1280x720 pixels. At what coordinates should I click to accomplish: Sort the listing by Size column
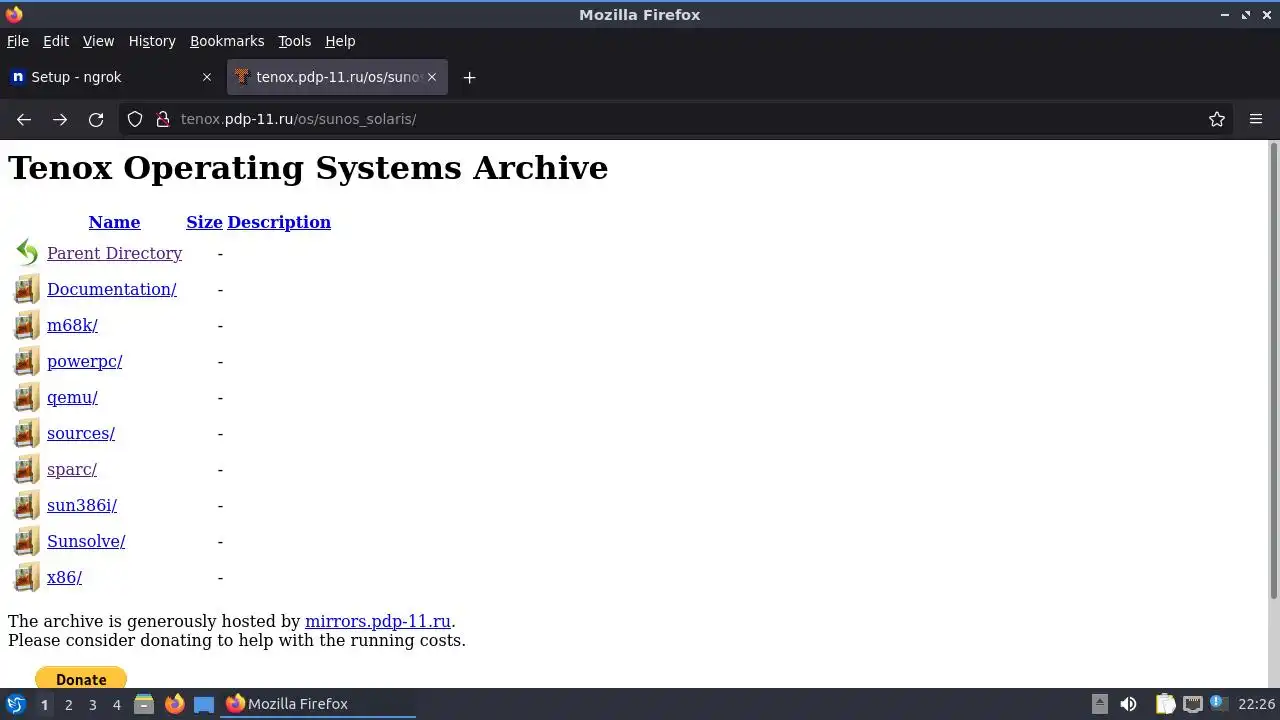click(x=204, y=222)
